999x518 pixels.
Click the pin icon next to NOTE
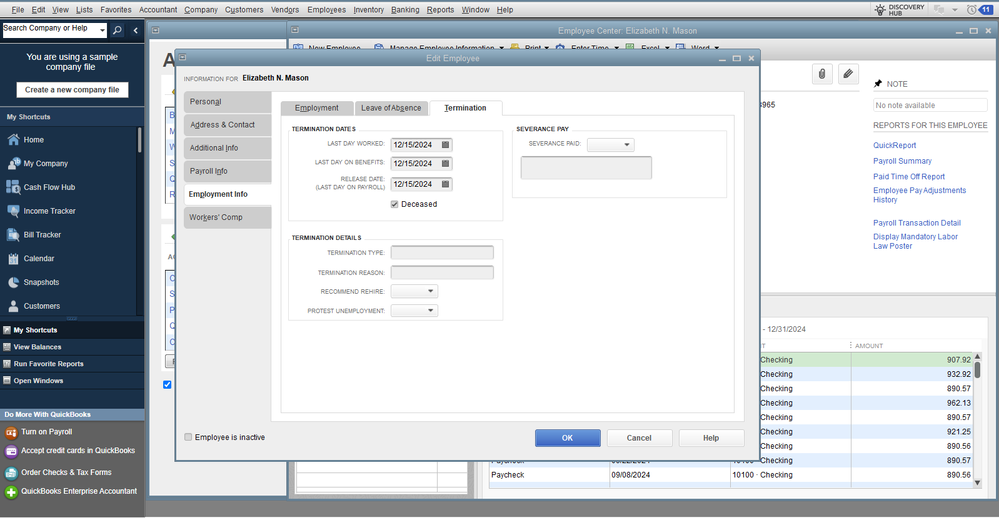click(x=878, y=83)
